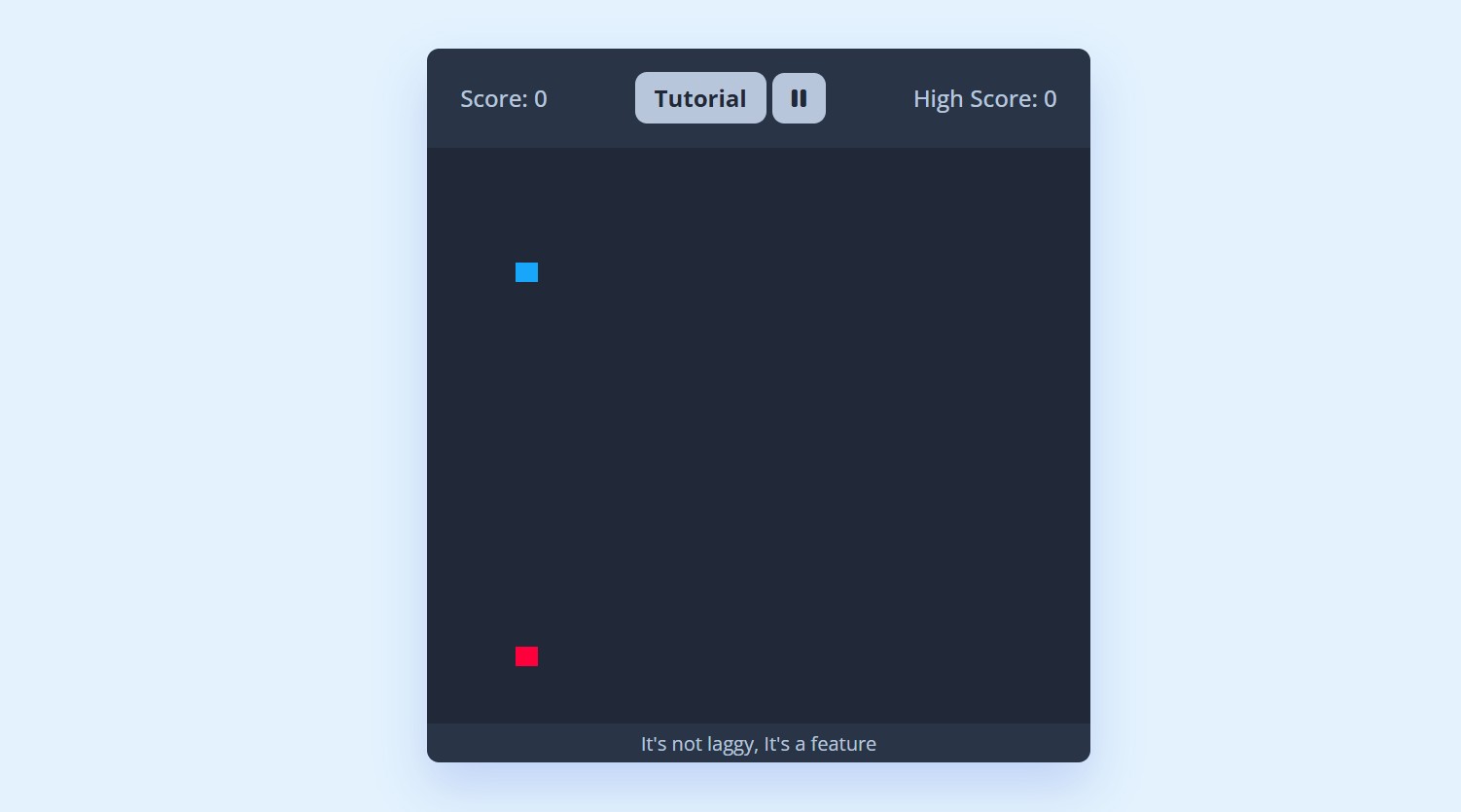Image resolution: width=1461 pixels, height=812 pixels.
Task: Click the center of the dark game board
Action: 759,436
